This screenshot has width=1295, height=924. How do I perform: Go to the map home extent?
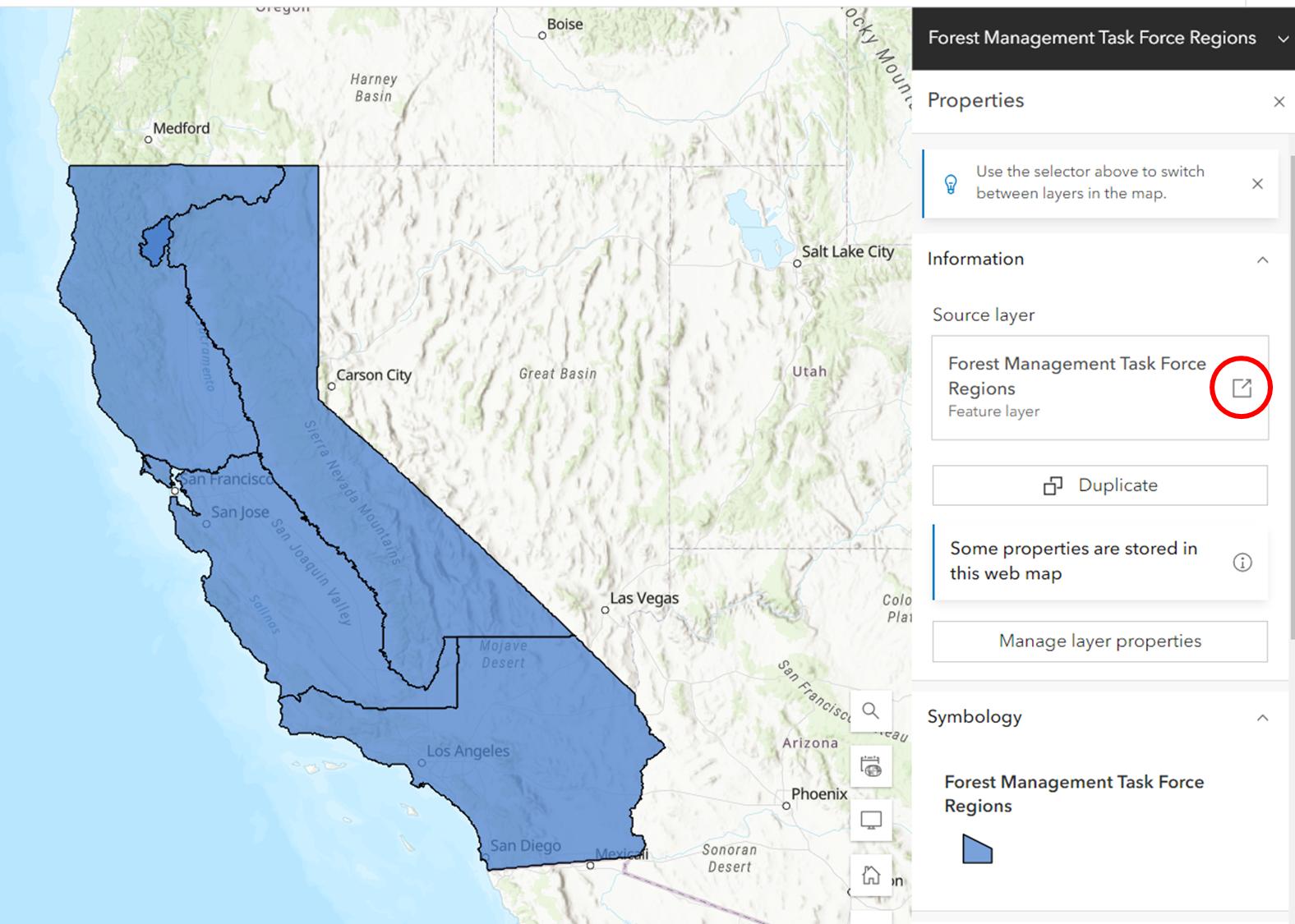click(x=871, y=876)
